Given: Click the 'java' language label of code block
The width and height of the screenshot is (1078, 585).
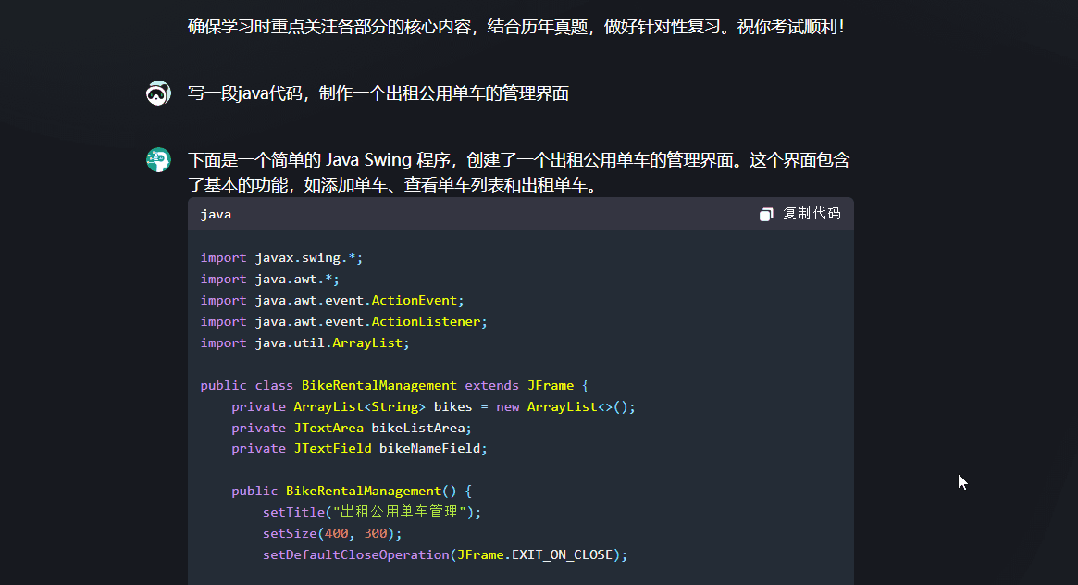Looking at the screenshot, I should pos(216,214).
